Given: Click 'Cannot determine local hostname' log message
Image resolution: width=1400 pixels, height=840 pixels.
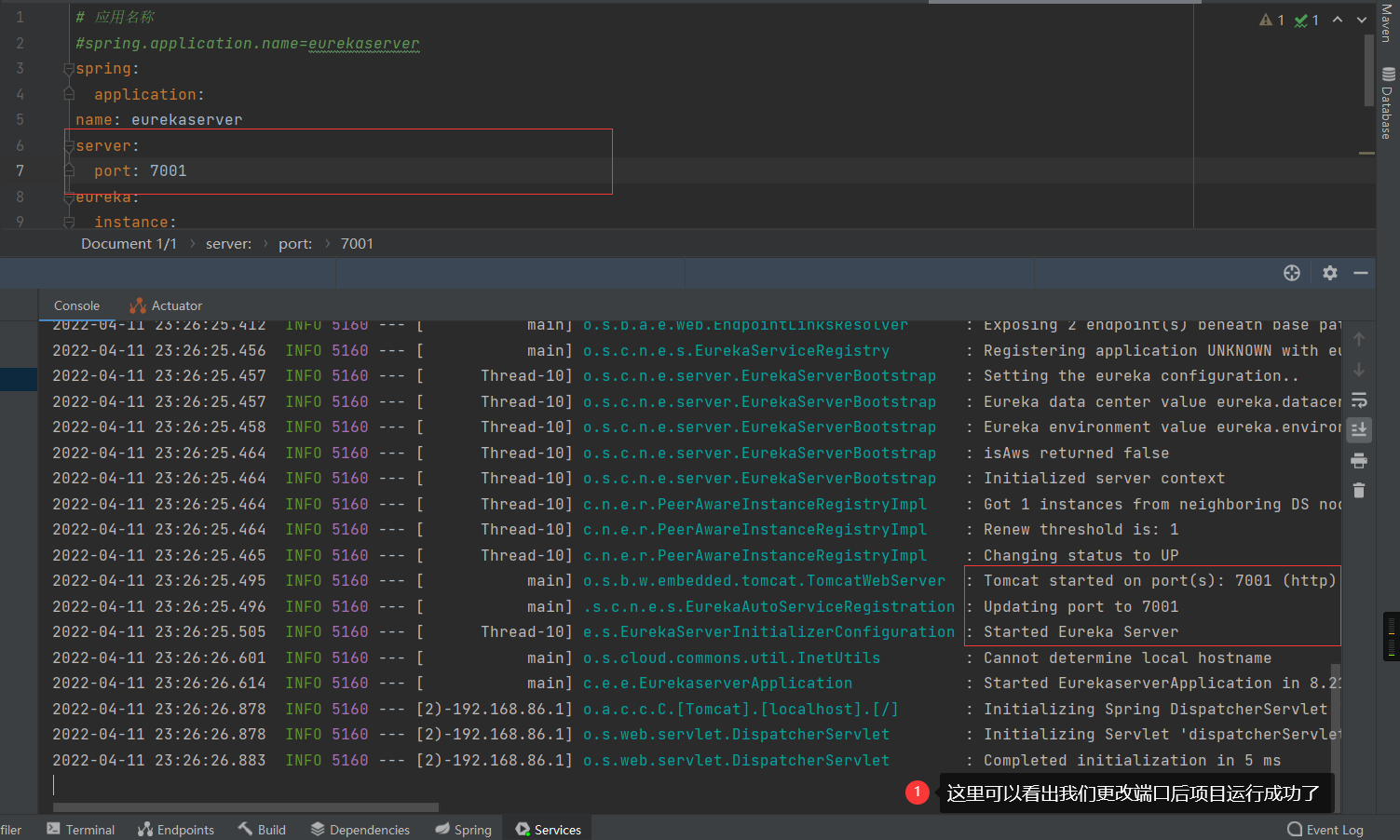Looking at the screenshot, I should (x=1127, y=657).
